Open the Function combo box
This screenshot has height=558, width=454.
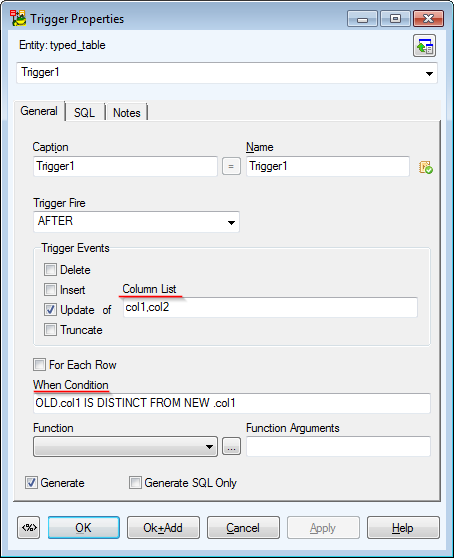(126, 447)
